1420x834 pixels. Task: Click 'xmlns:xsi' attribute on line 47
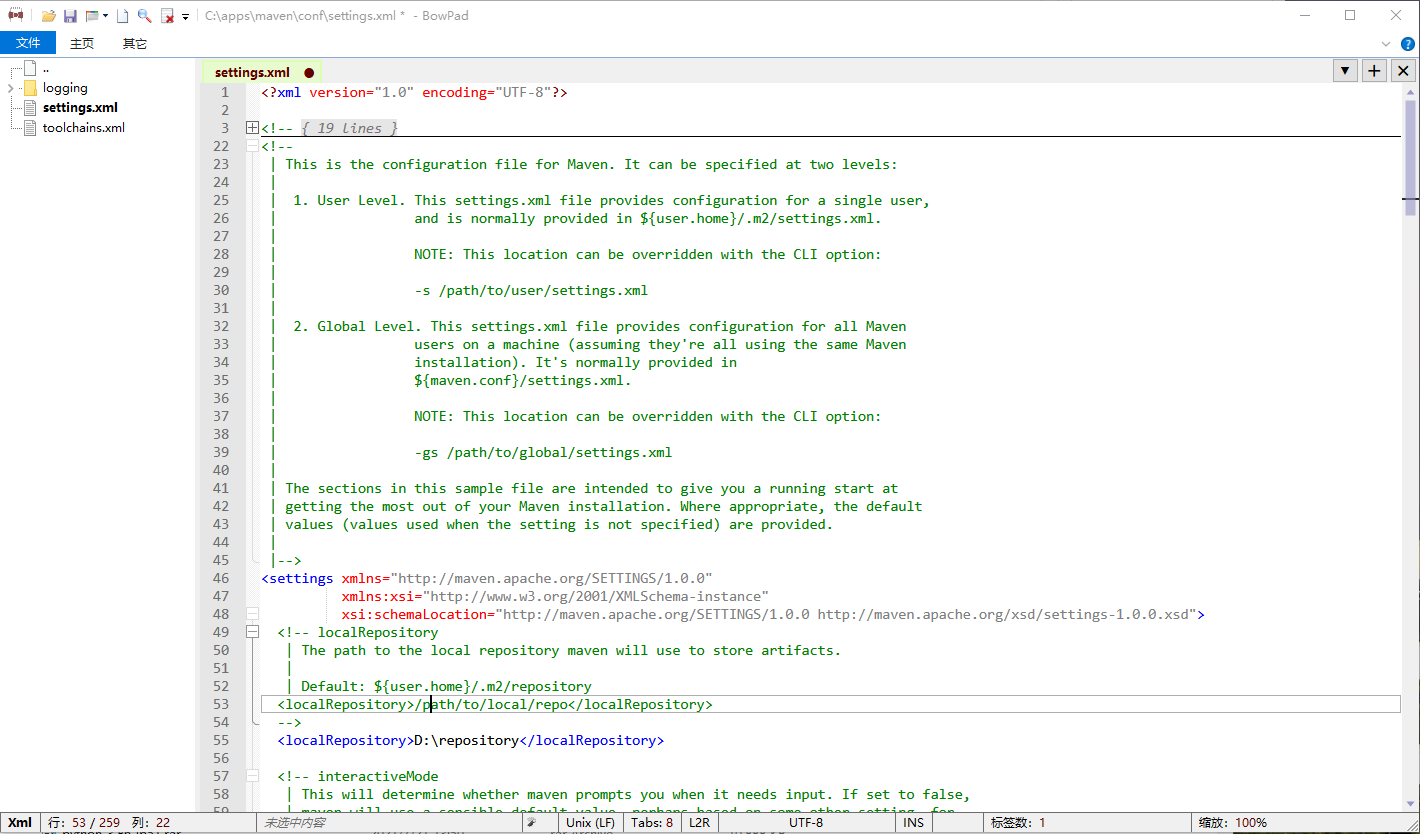point(378,596)
